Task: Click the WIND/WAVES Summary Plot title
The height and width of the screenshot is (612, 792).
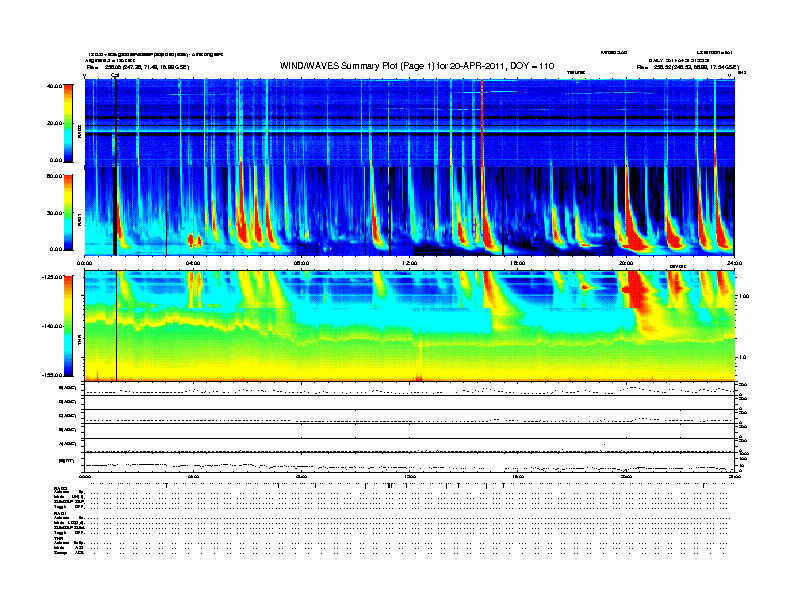Action: [x=417, y=66]
